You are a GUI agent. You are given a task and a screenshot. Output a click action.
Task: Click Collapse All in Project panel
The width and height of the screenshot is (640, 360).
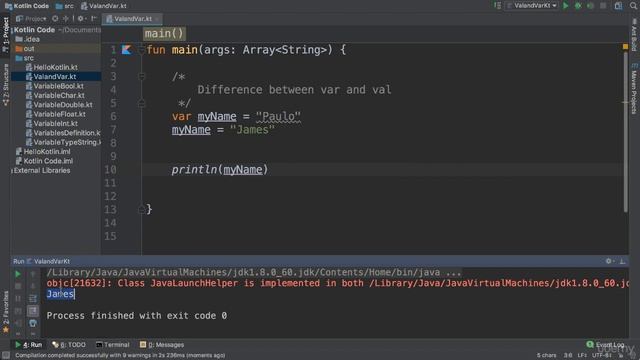pyautogui.click(x=66, y=19)
